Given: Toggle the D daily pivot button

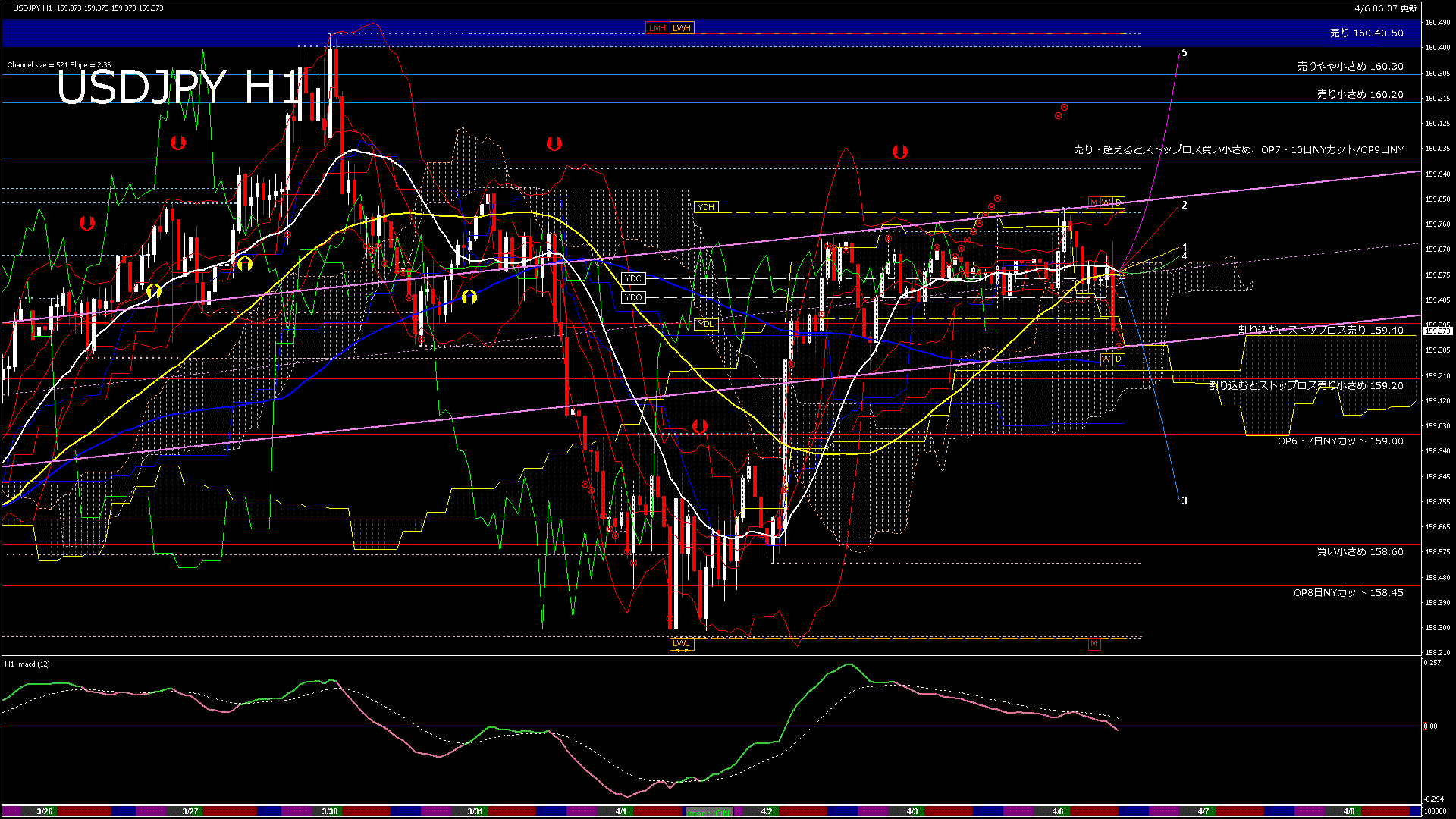Looking at the screenshot, I should click(x=1118, y=202).
